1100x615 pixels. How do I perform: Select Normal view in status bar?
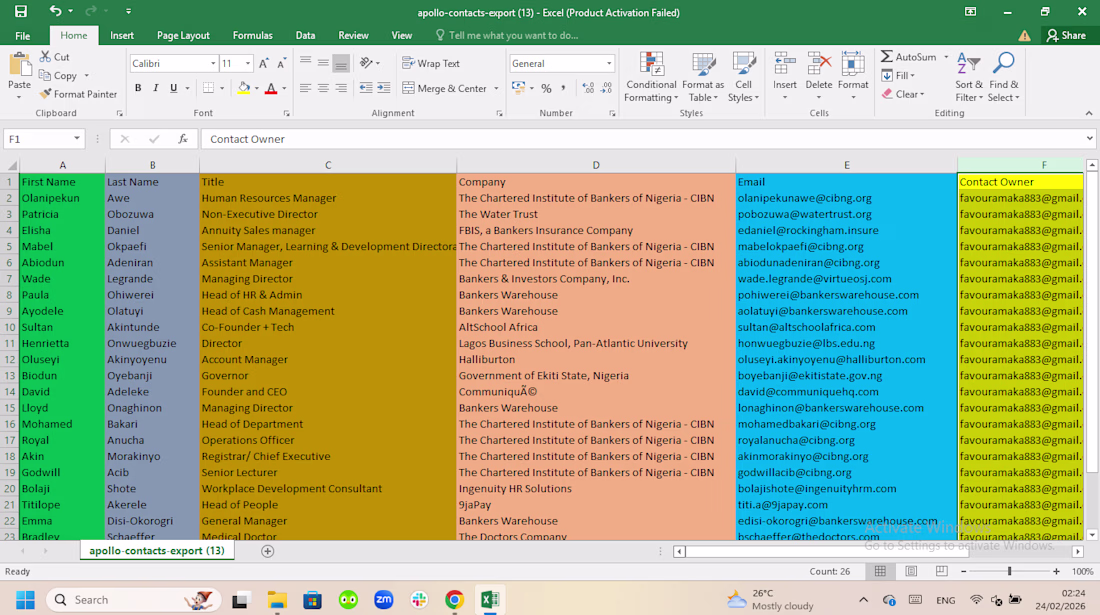(x=880, y=572)
